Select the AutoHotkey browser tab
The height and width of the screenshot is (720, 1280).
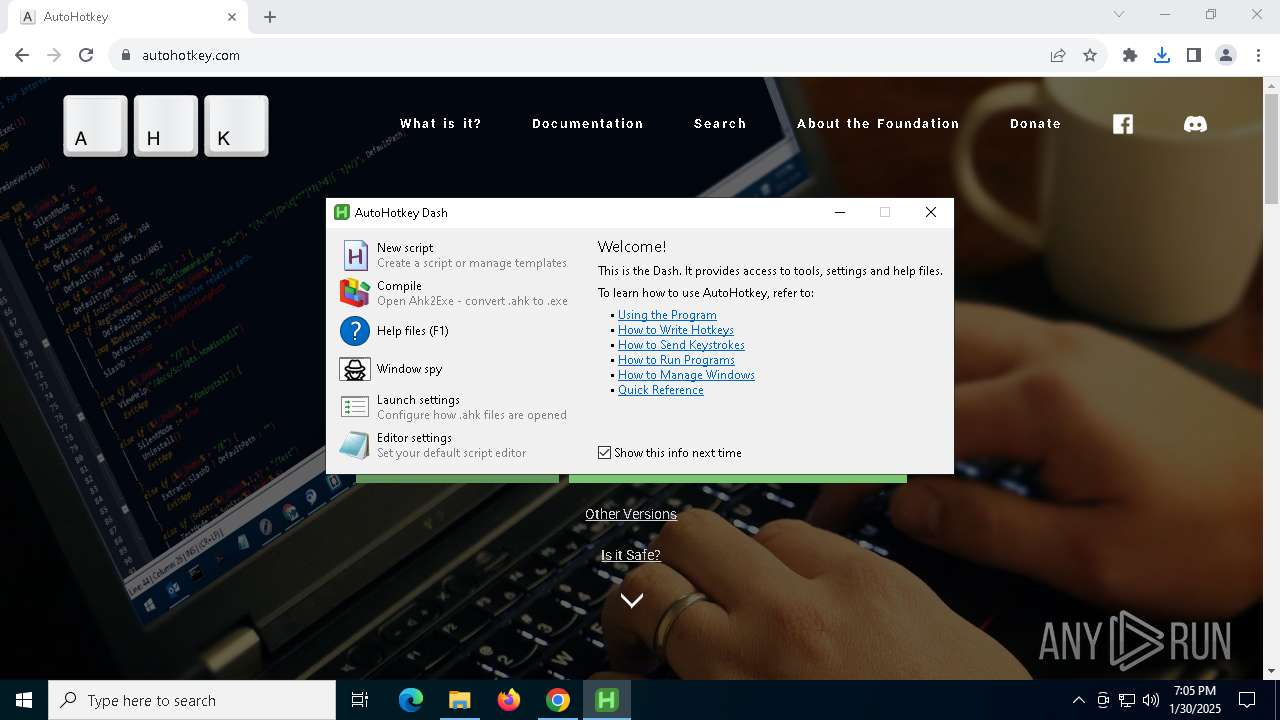point(126,17)
